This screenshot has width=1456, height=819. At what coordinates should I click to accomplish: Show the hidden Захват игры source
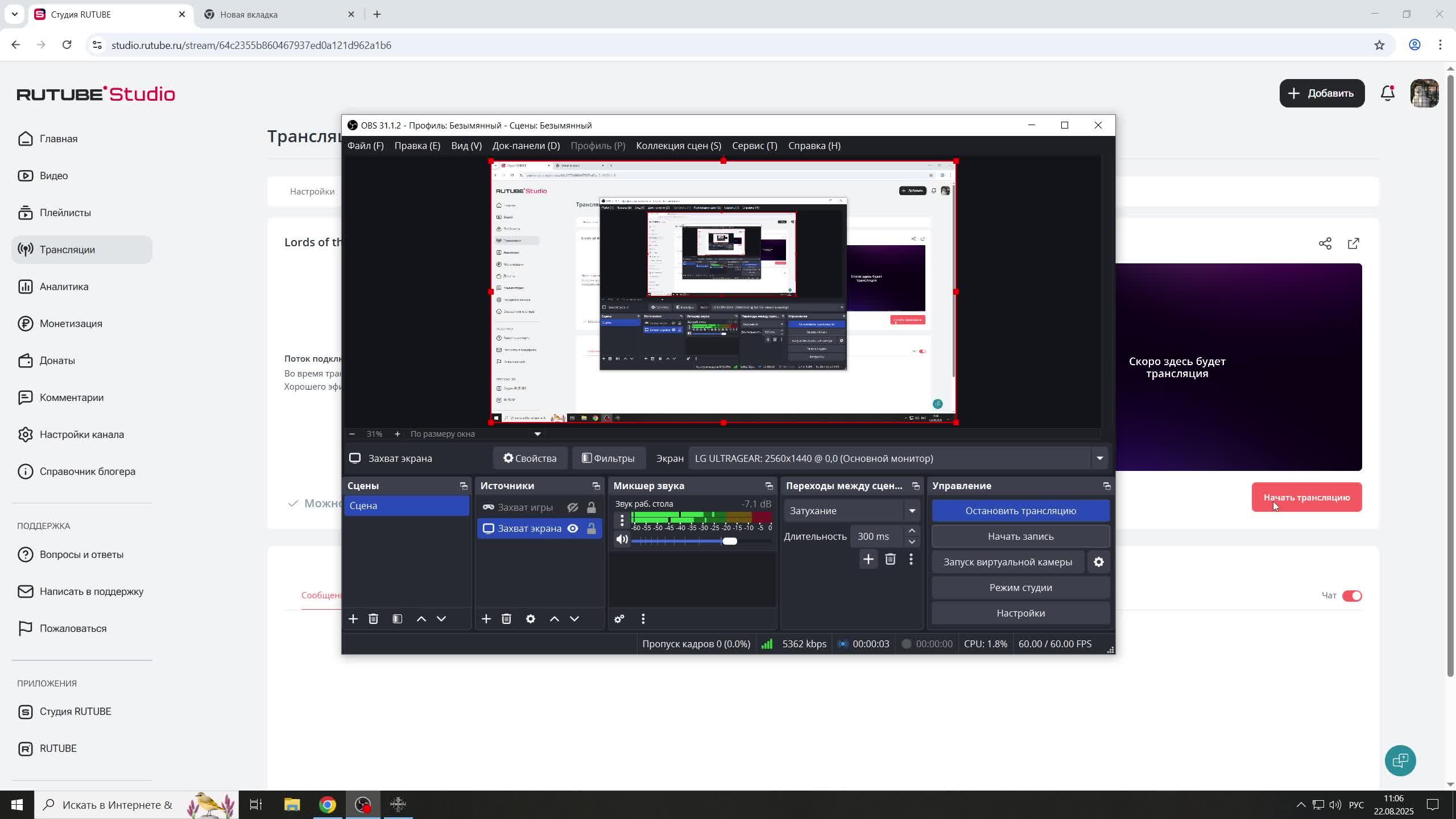point(573,507)
